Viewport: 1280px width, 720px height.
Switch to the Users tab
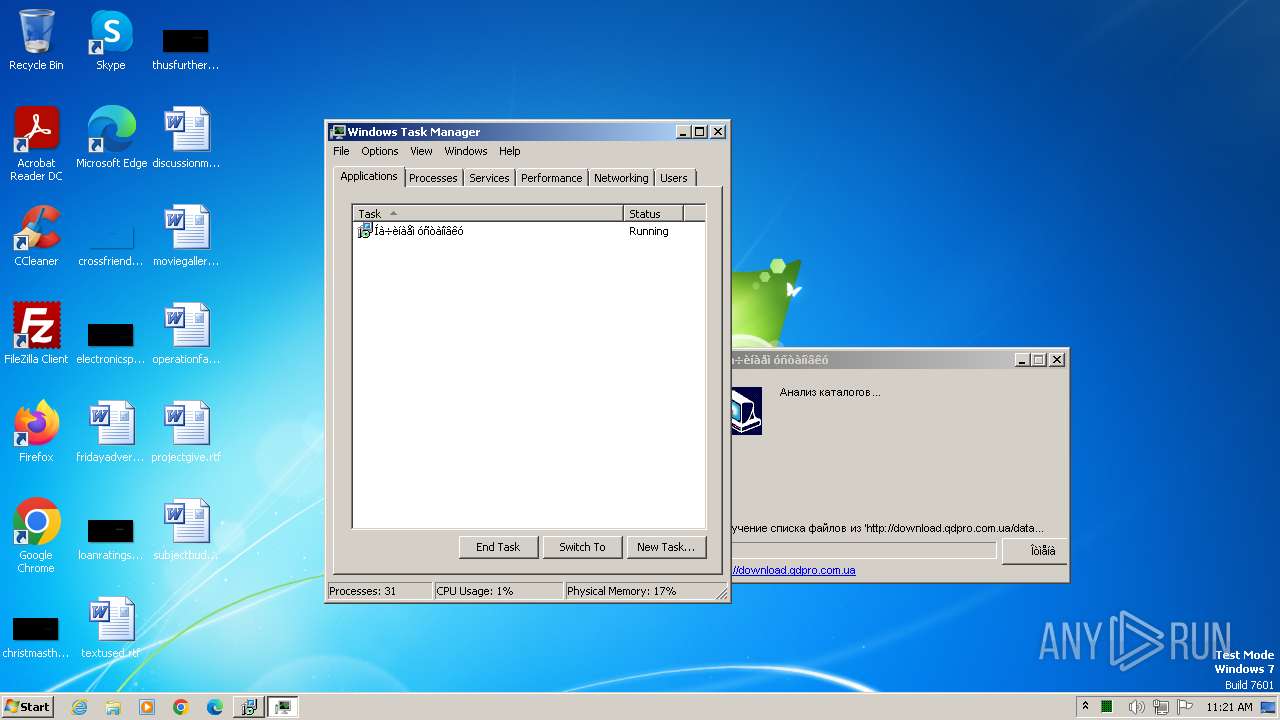[x=674, y=178]
